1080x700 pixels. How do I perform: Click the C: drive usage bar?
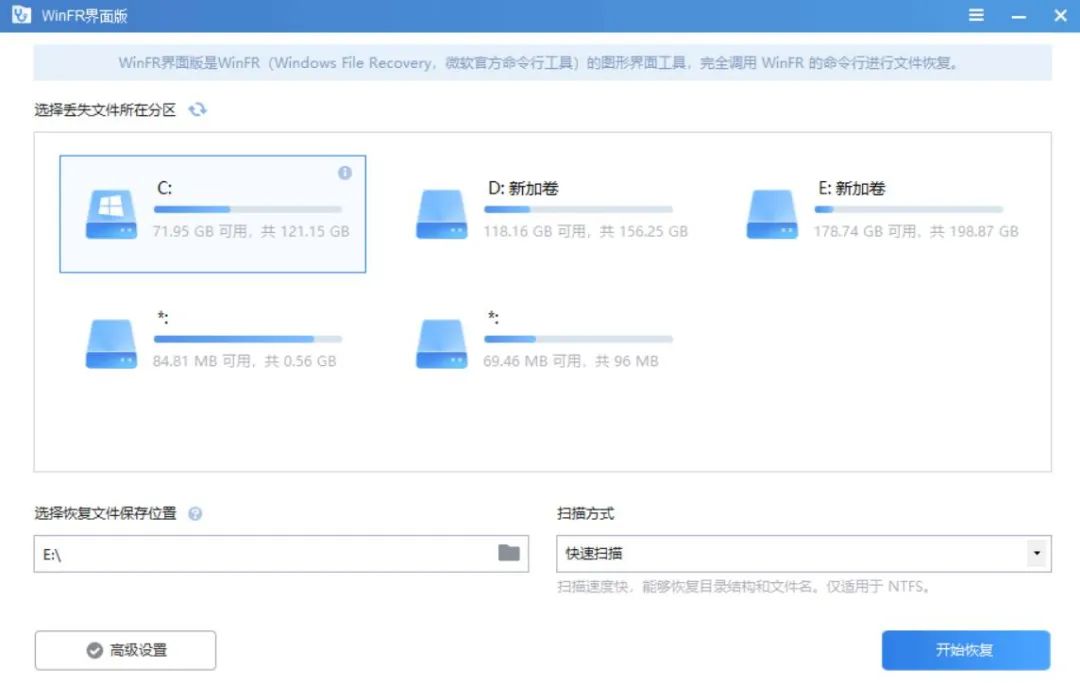click(x=248, y=209)
